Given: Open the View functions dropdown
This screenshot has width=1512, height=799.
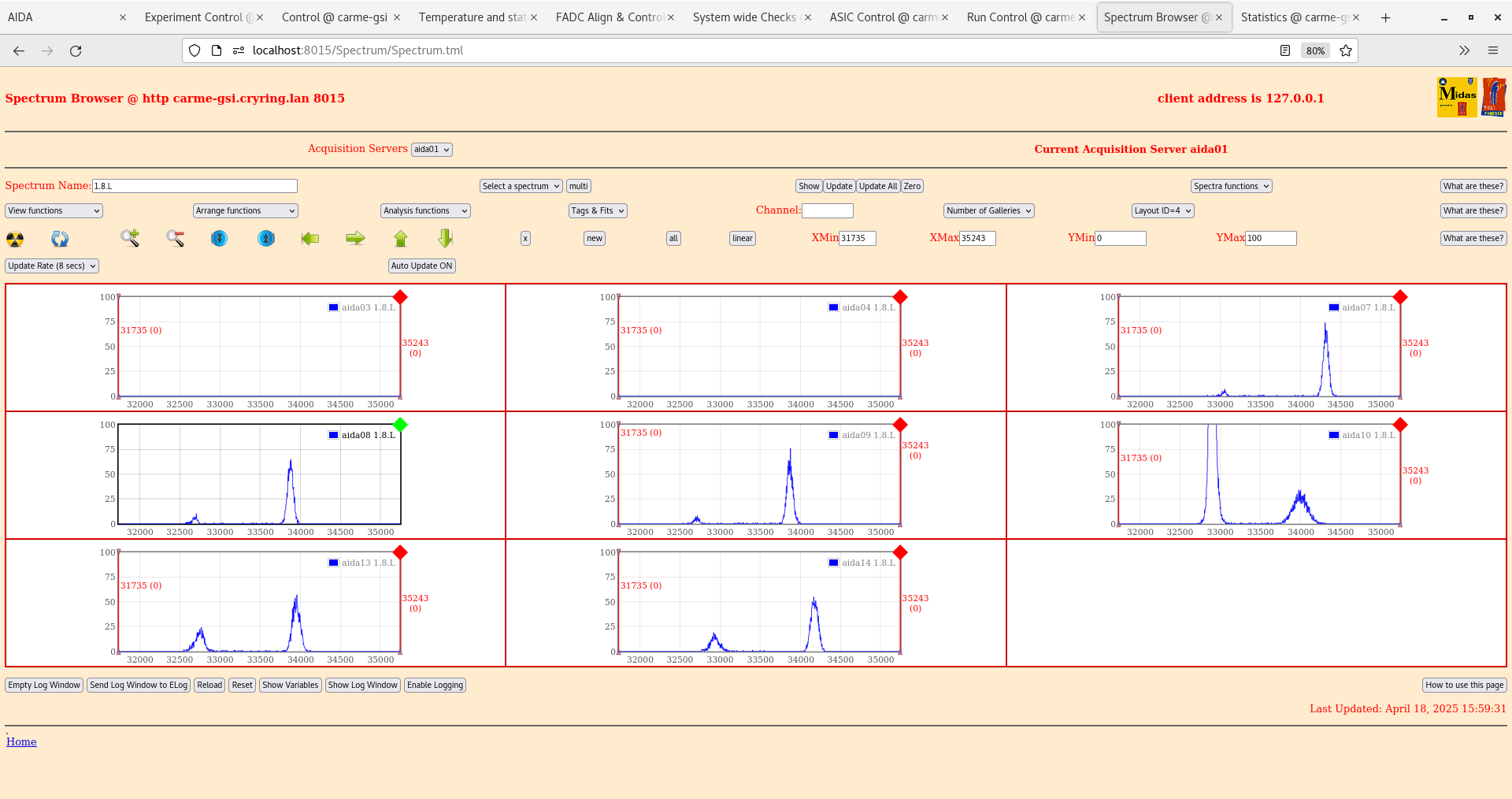Looking at the screenshot, I should click(54, 211).
